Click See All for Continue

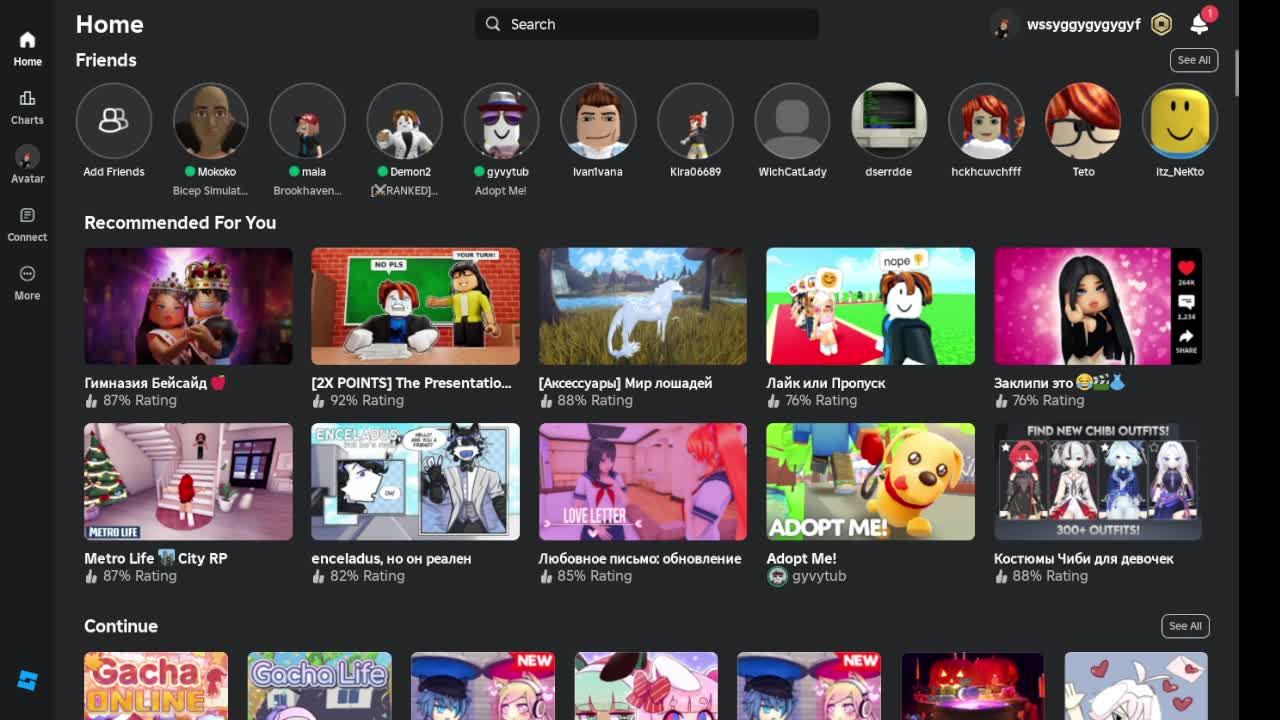click(1185, 626)
